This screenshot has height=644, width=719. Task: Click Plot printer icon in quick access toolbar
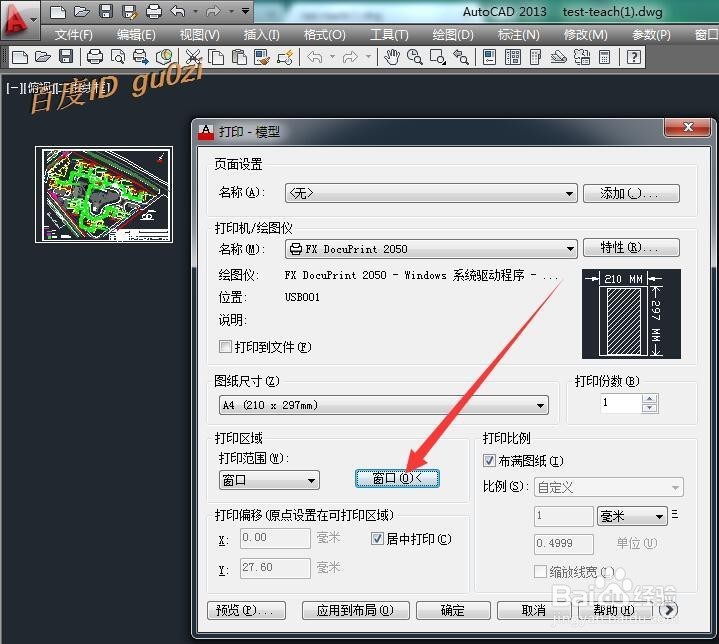pos(154,11)
